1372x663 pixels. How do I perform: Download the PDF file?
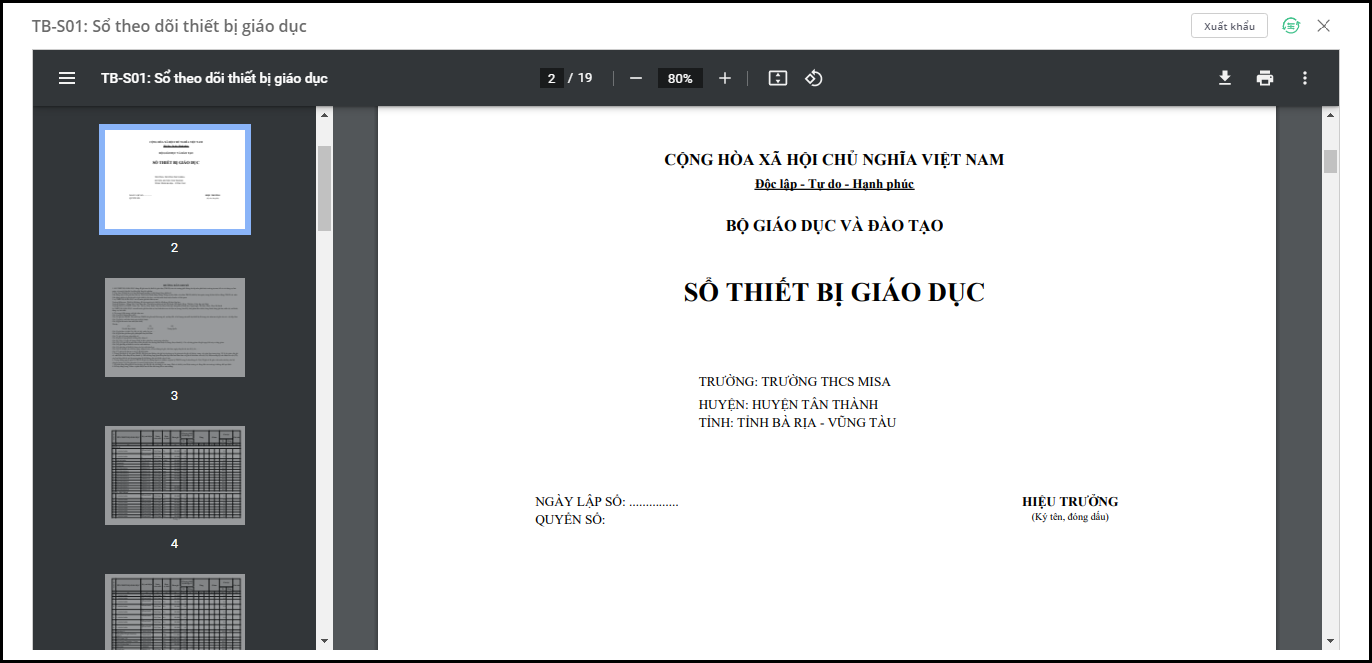tap(1225, 78)
